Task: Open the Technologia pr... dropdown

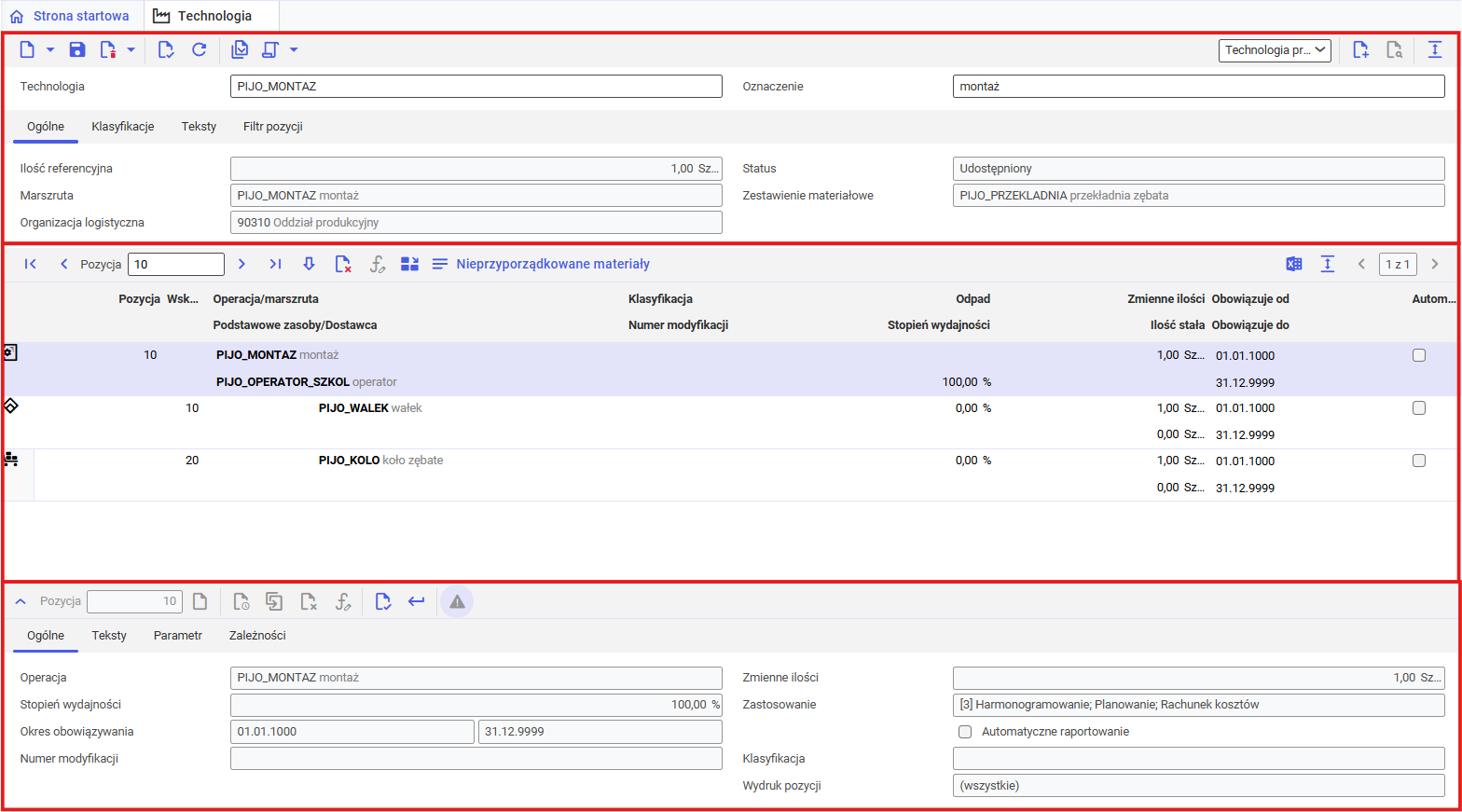Action: tap(1274, 50)
